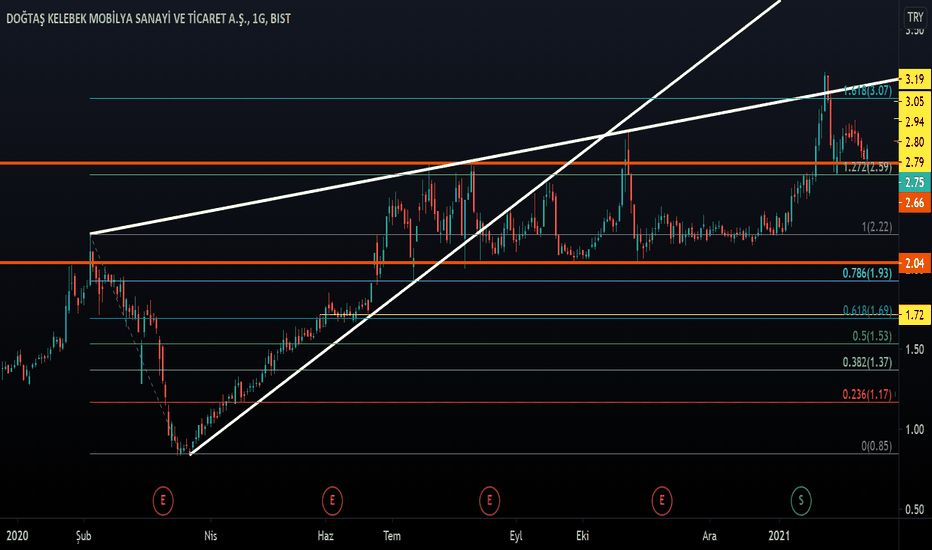The height and width of the screenshot is (550, 932).
Task: Click the earnings E marker between Eki and Ara
Action: pyautogui.click(x=662, y=501)
